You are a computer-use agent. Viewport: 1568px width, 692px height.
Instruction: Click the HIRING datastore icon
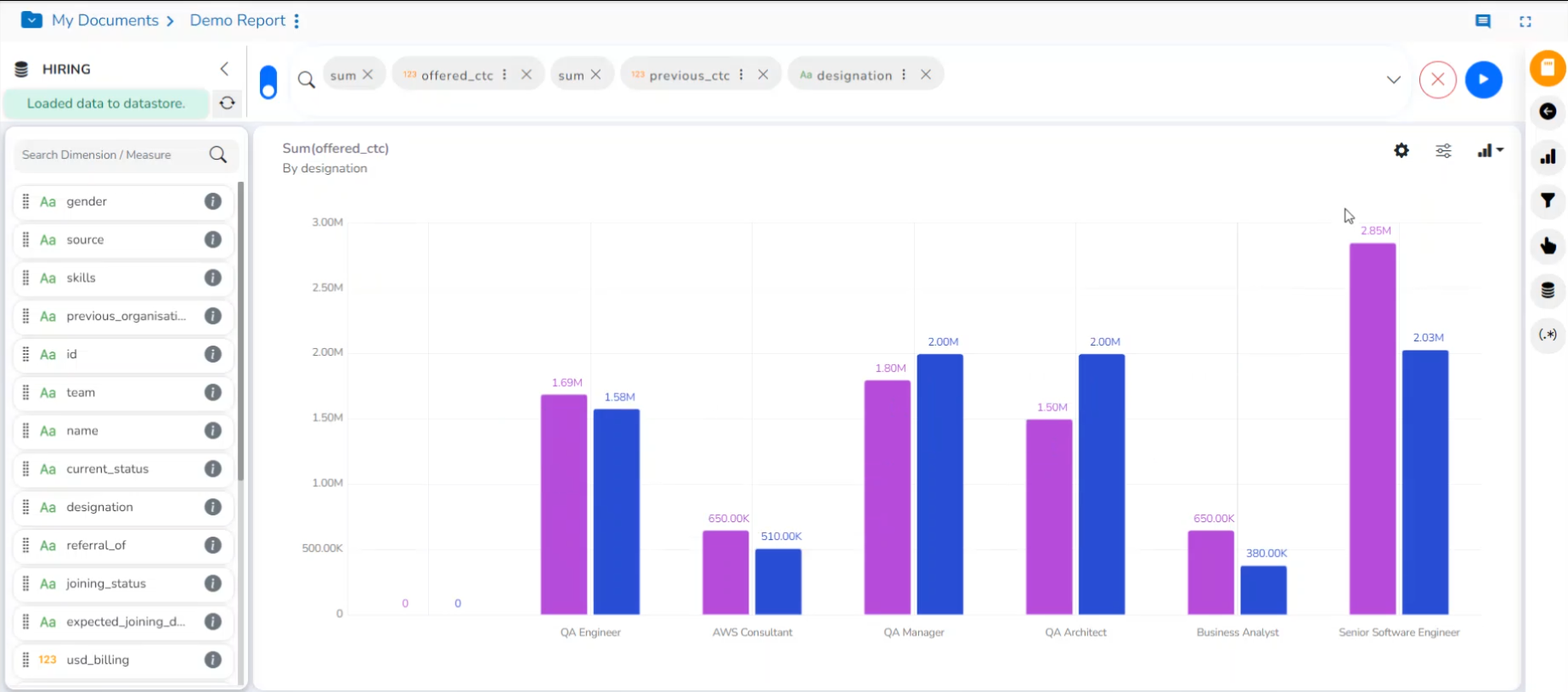coord(22,70)
